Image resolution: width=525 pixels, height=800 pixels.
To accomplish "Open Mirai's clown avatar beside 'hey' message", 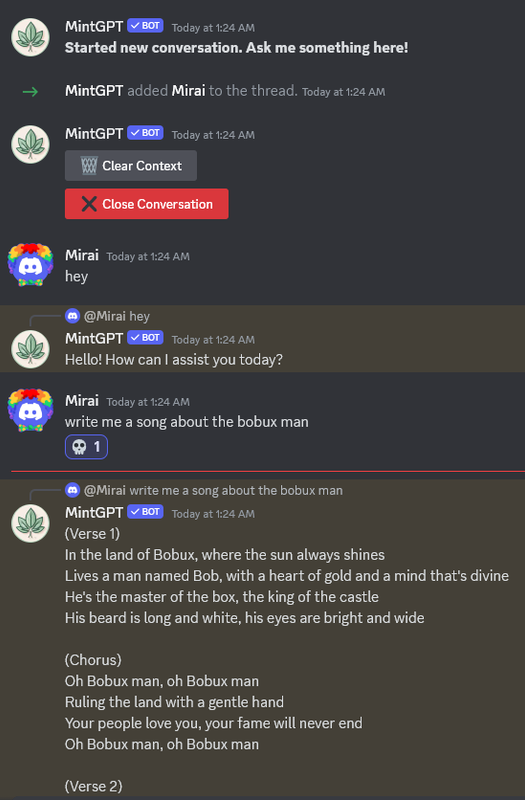I will point(31,265).
